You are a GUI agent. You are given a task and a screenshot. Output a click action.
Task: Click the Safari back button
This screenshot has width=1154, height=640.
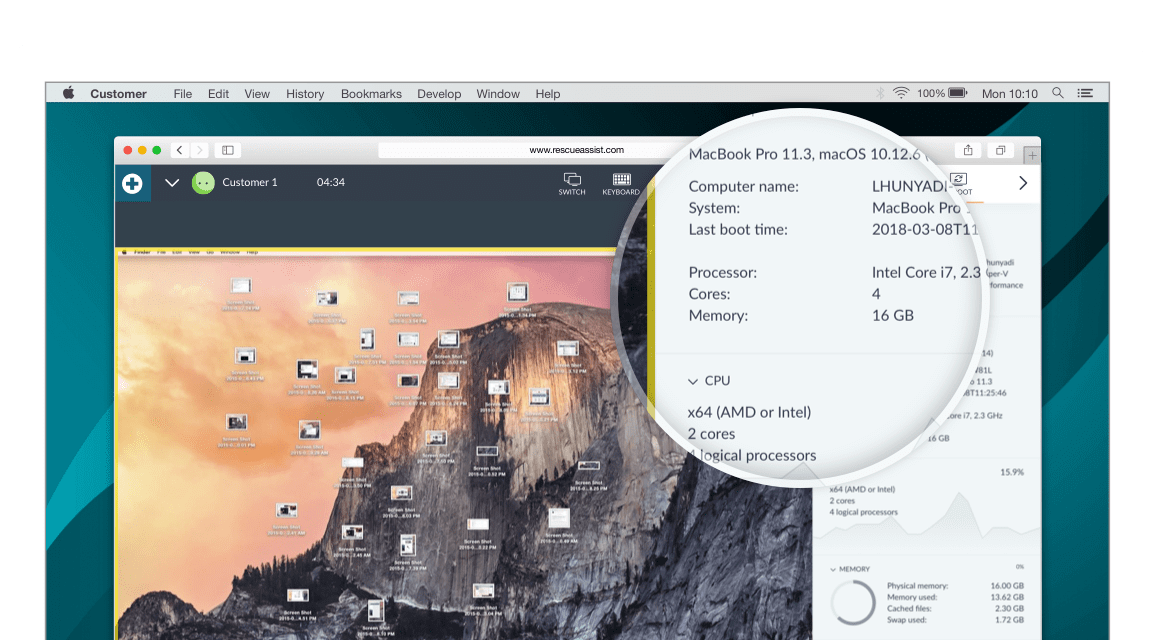click(179, 150)
